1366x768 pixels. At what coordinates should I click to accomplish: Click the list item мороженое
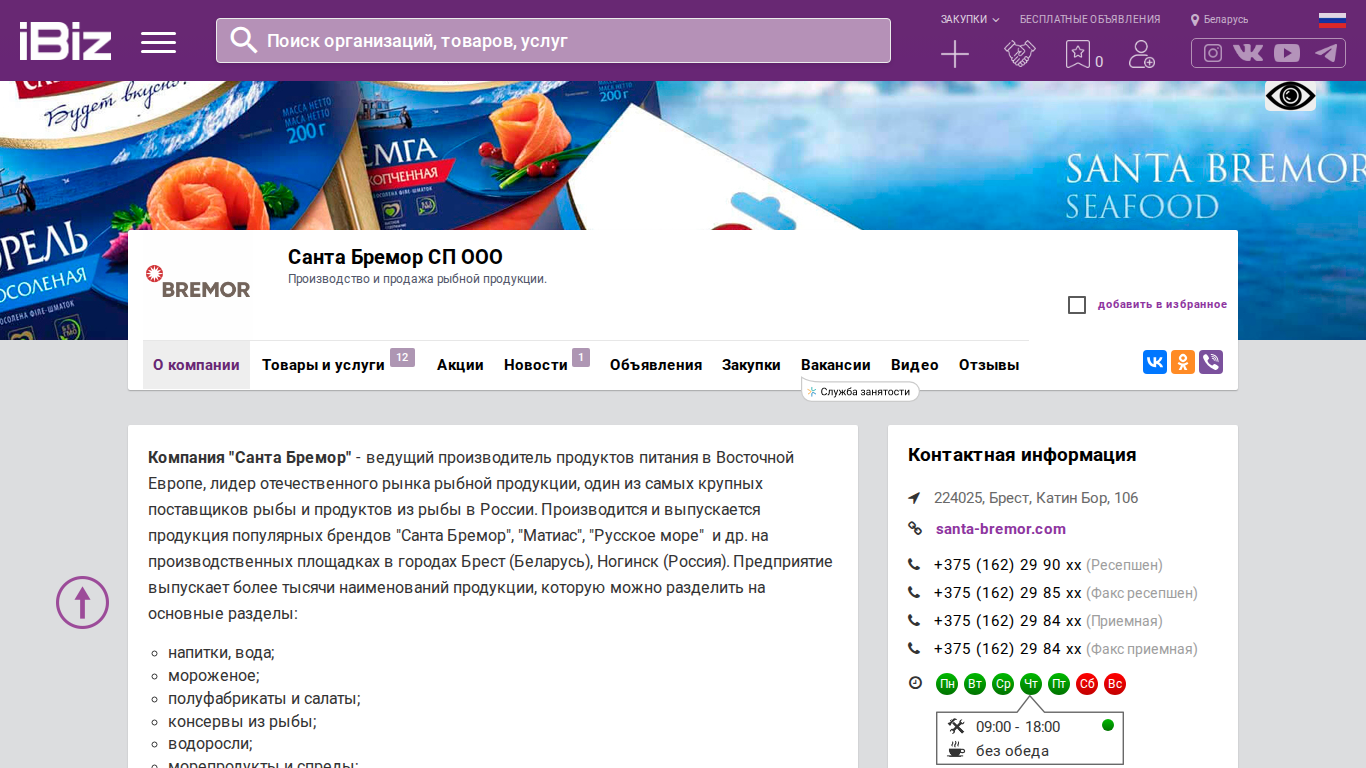(x=214, y=675)
